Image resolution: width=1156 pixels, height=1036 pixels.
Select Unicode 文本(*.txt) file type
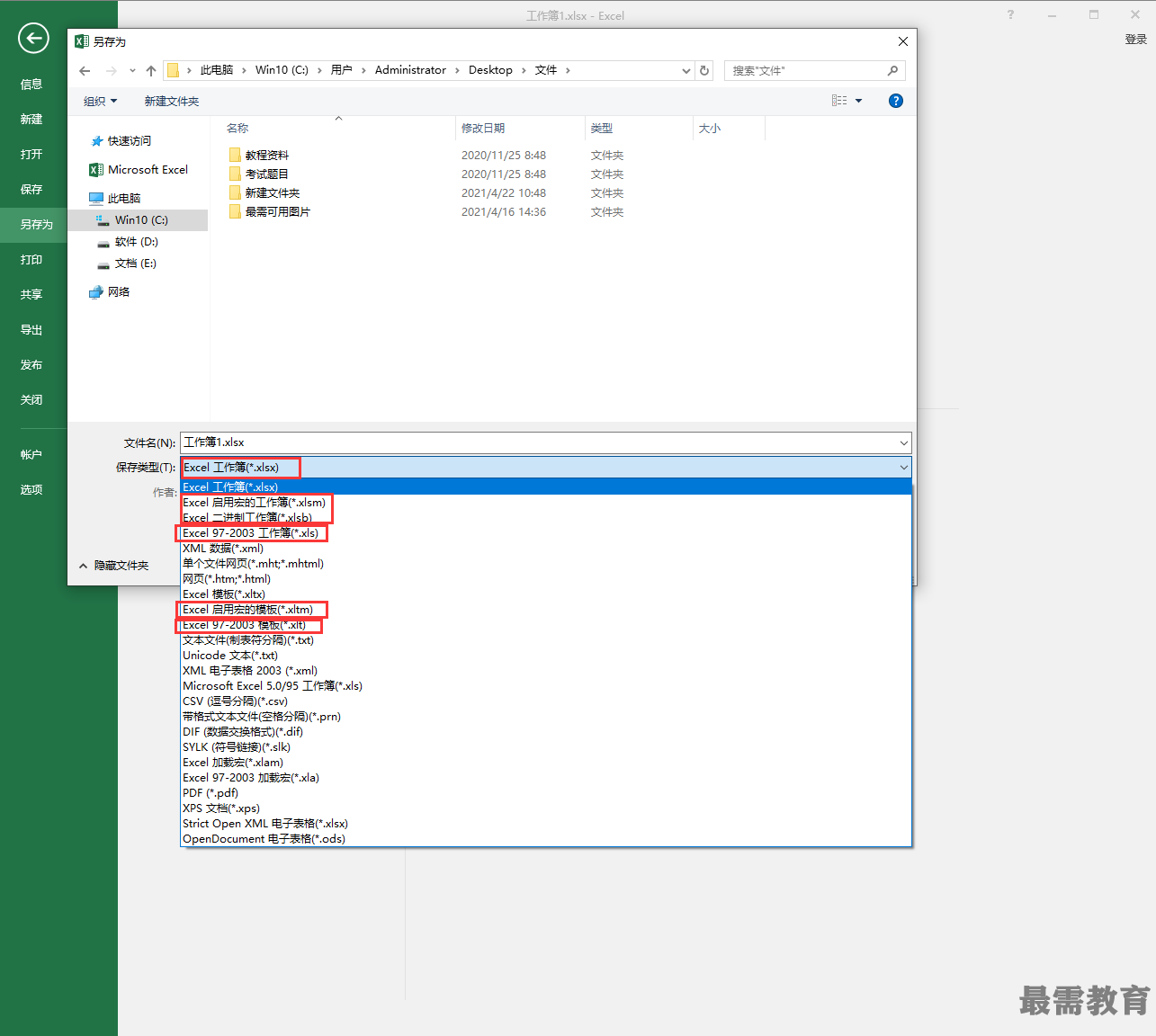click(x=546, y=655)
